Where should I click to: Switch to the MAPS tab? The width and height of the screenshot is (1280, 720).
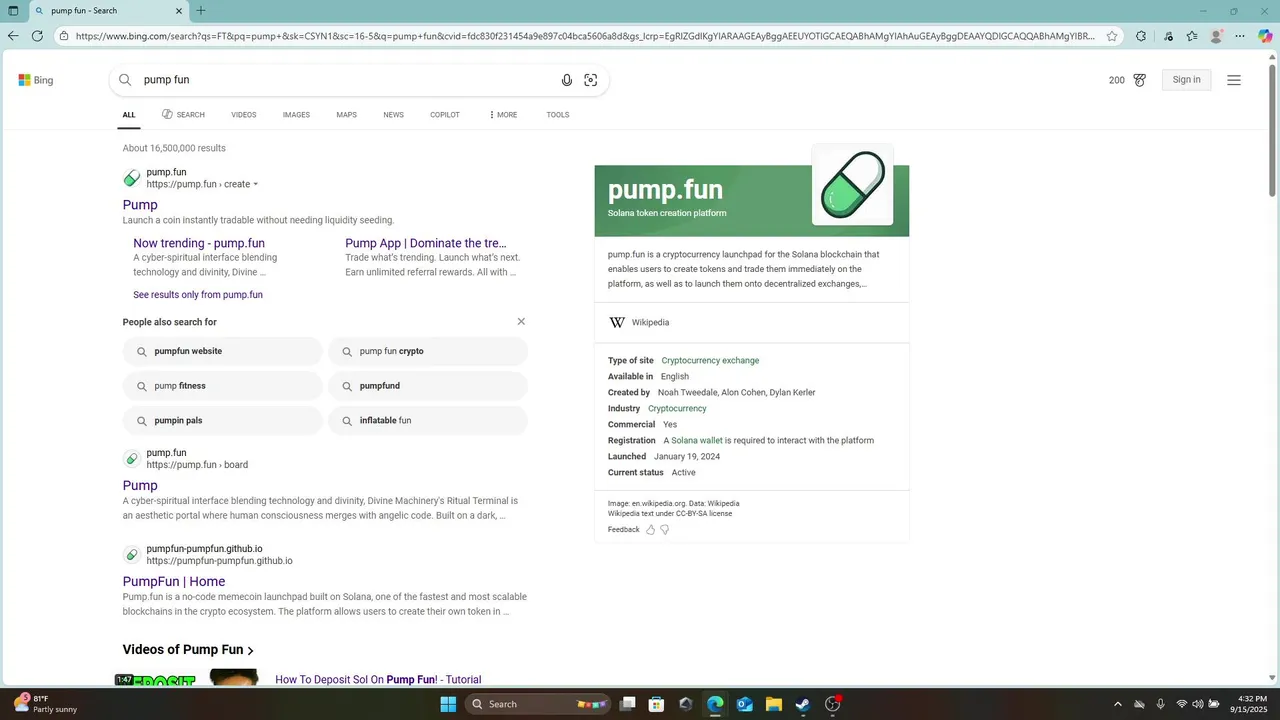[346, 115]
